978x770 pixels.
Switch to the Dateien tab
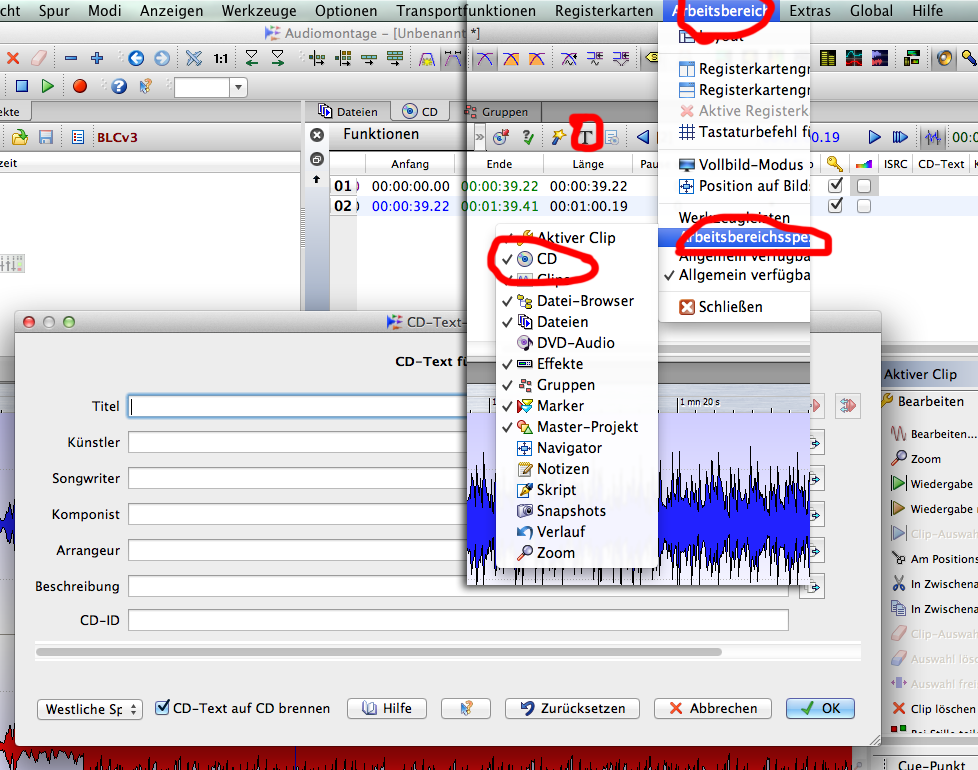point(348,112)
